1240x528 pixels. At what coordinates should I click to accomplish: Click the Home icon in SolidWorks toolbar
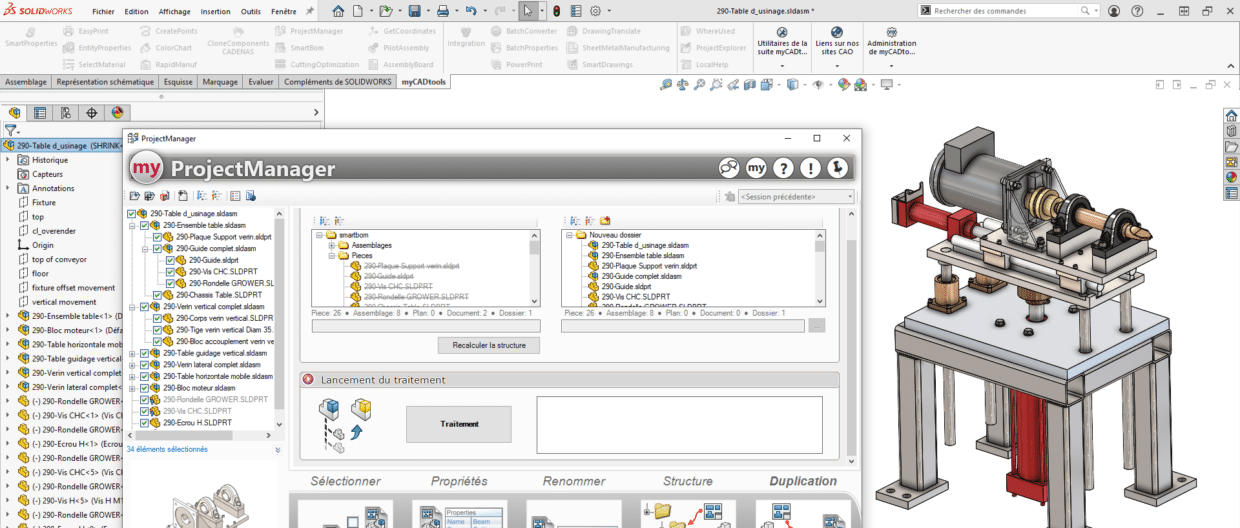coord(338,11)
